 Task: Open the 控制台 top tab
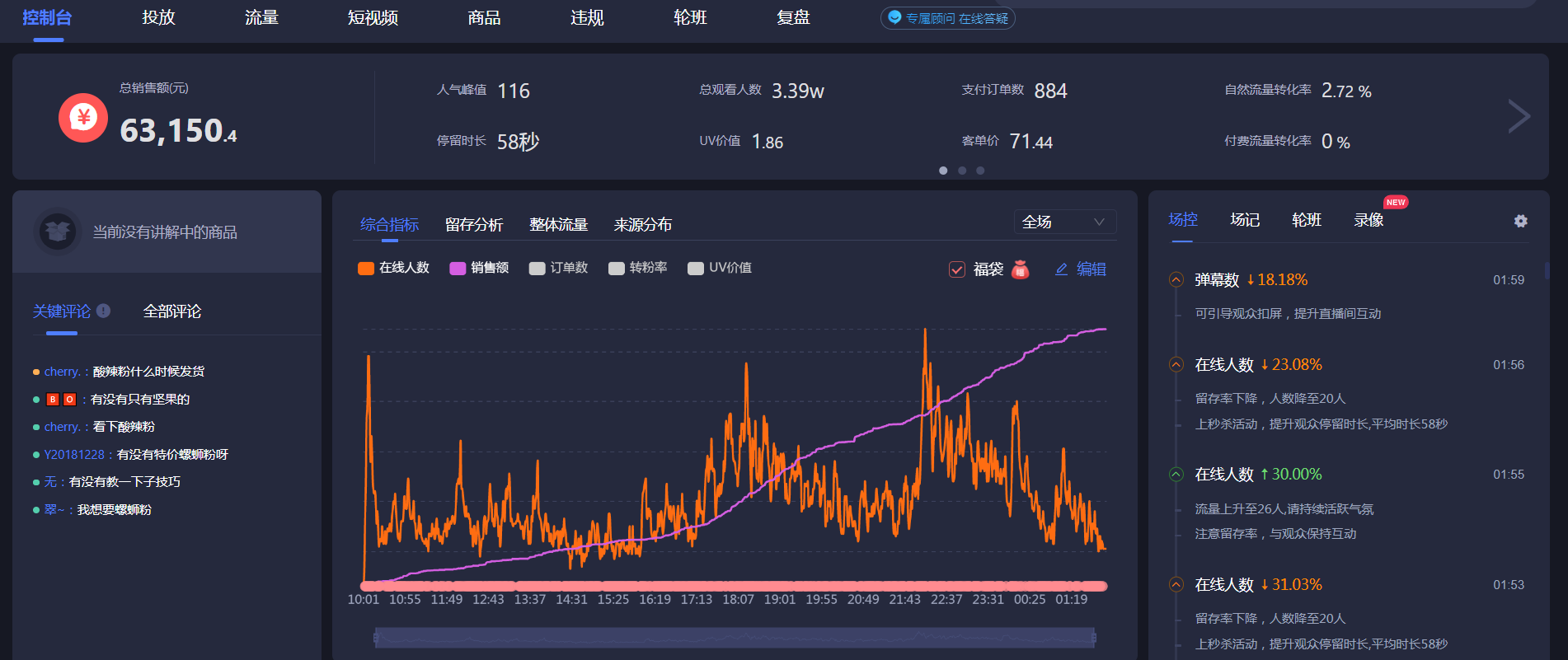[47, 17]
